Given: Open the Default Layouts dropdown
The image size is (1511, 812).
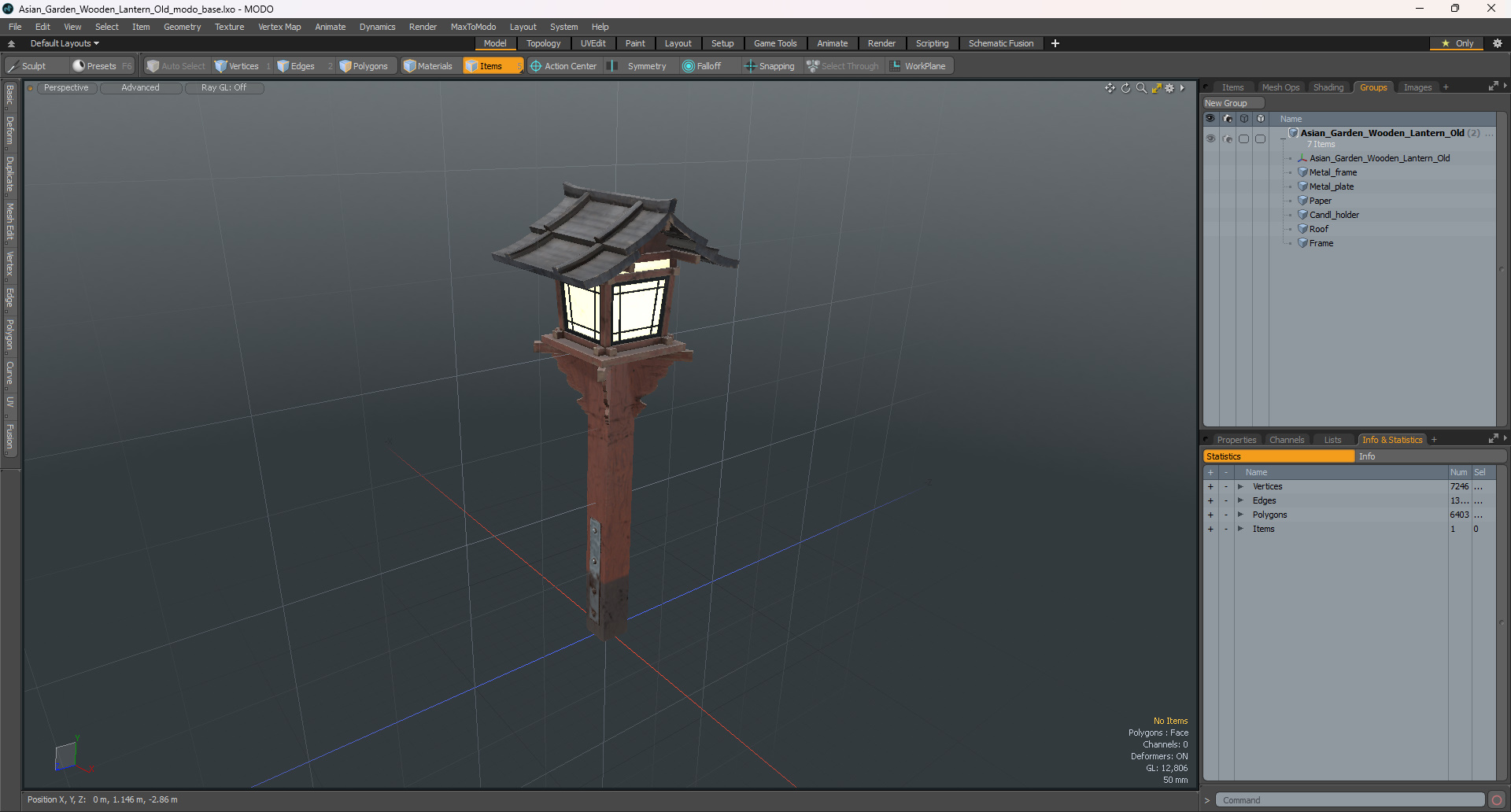Looking at the screenshot, I should tap(65, 43).
